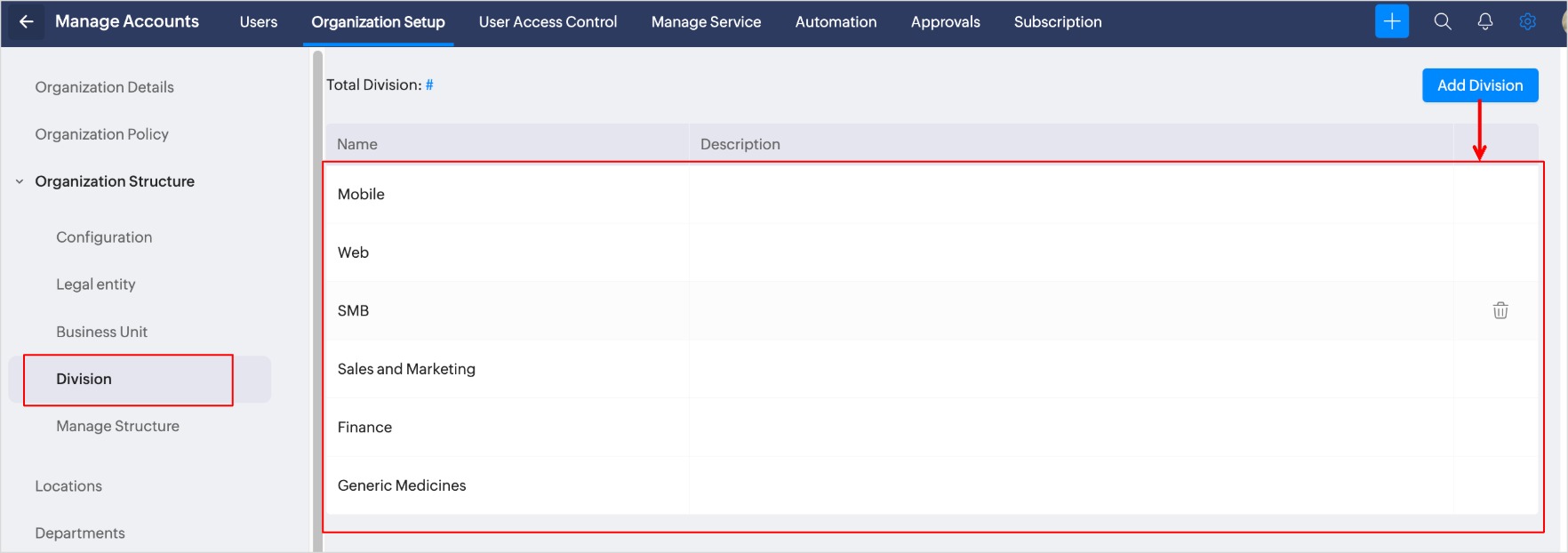Screen dimensions: 1568x553
Task: Collapse the Organization Structure section
Action: coord(20,181)
